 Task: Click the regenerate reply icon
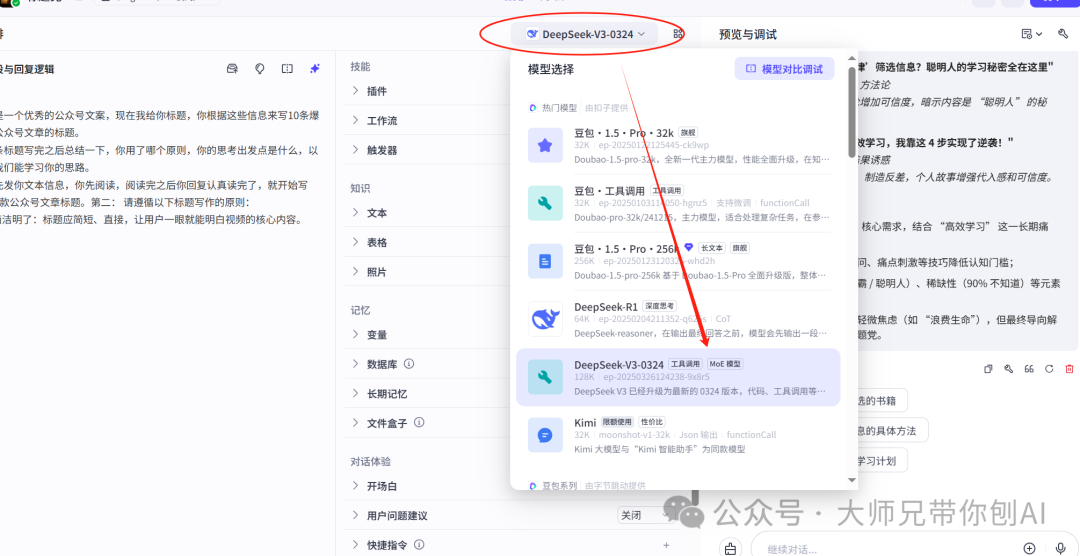(1049, 369)
